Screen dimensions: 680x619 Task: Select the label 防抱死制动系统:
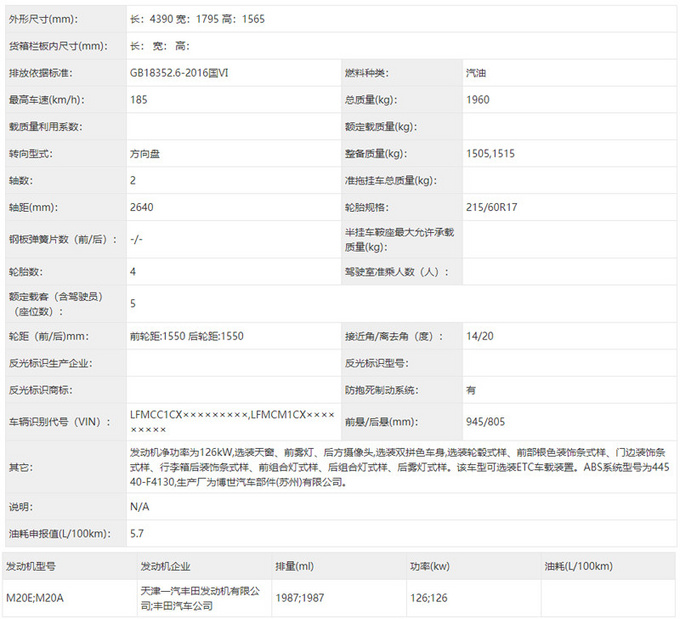click(382, 390)
